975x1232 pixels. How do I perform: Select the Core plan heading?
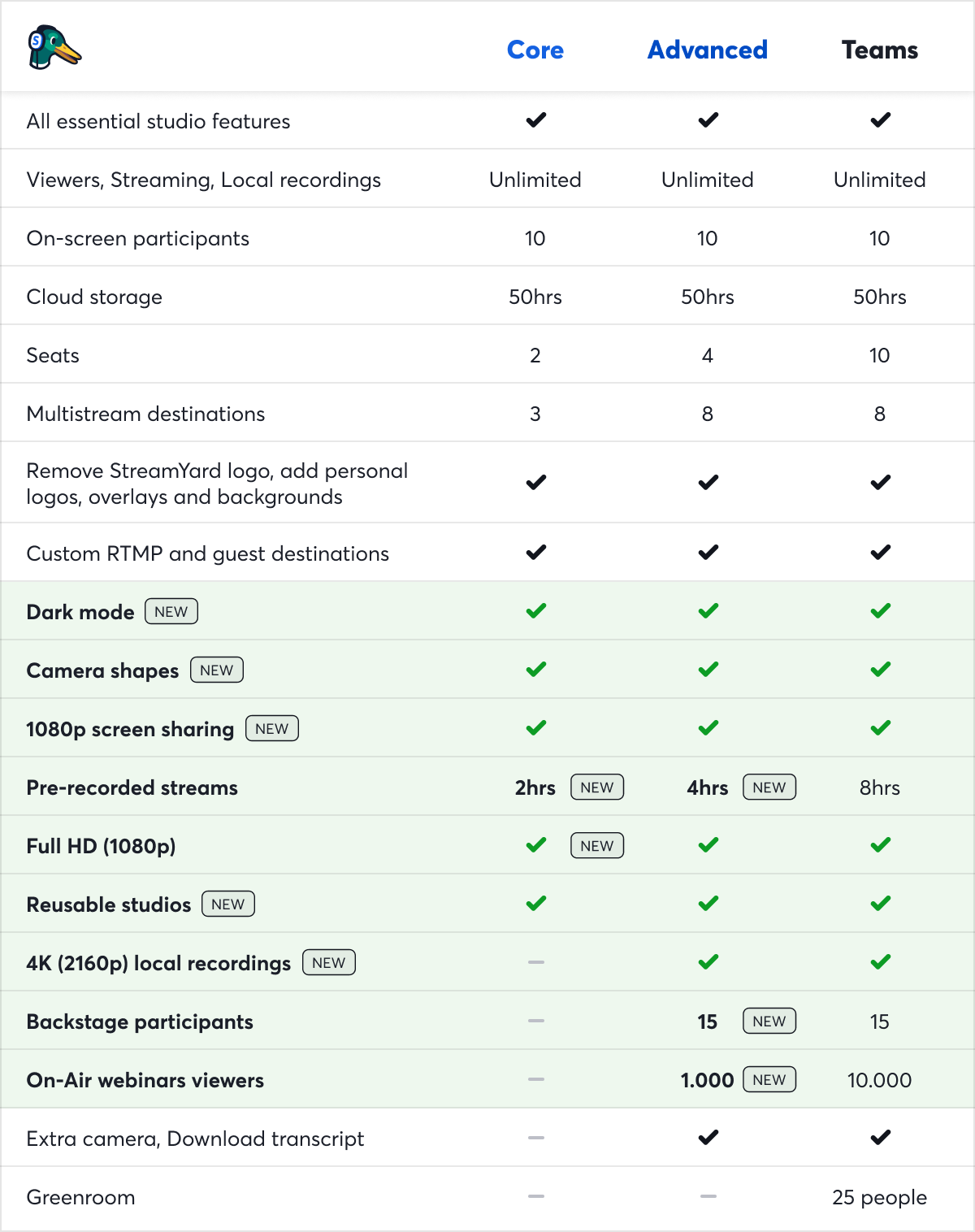[535, 50]
